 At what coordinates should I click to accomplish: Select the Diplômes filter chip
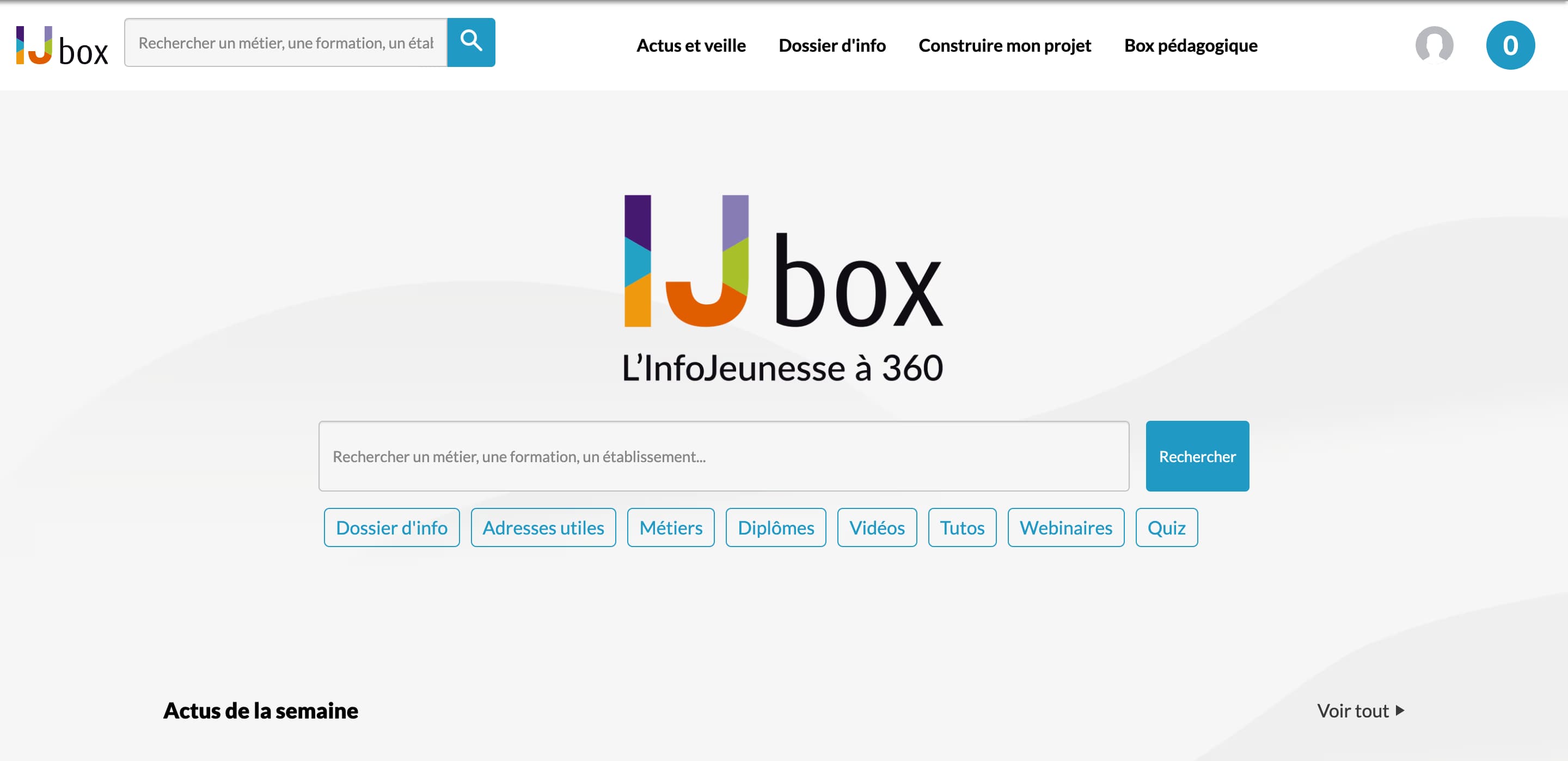pos(775,527)
